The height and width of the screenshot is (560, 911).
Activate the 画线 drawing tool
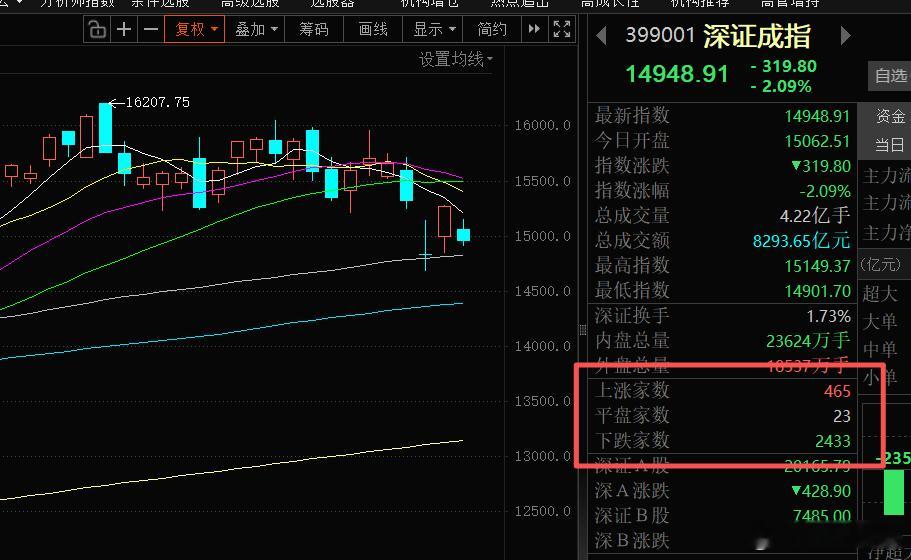pyautogui.click(x=373, y=29)
